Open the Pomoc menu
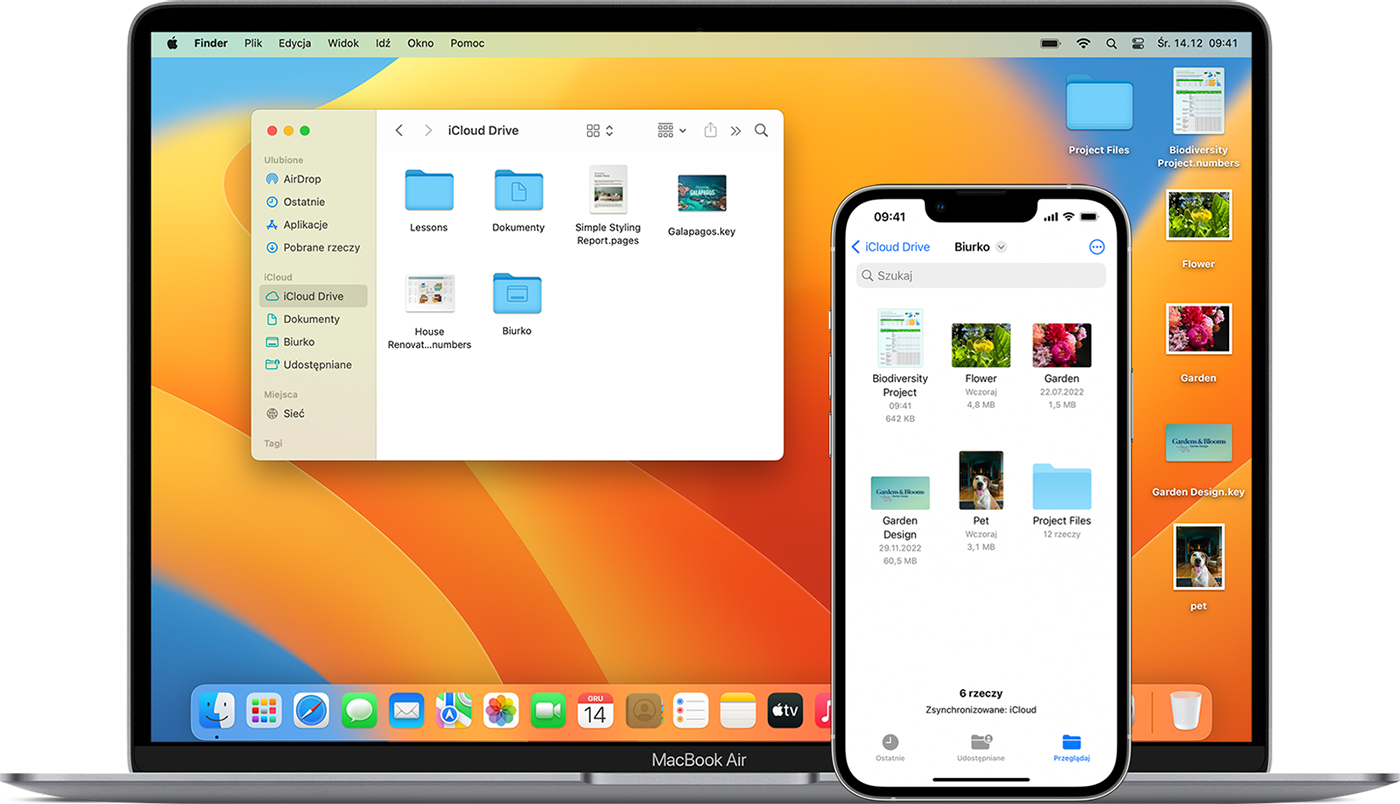 [x=467, y=44]
